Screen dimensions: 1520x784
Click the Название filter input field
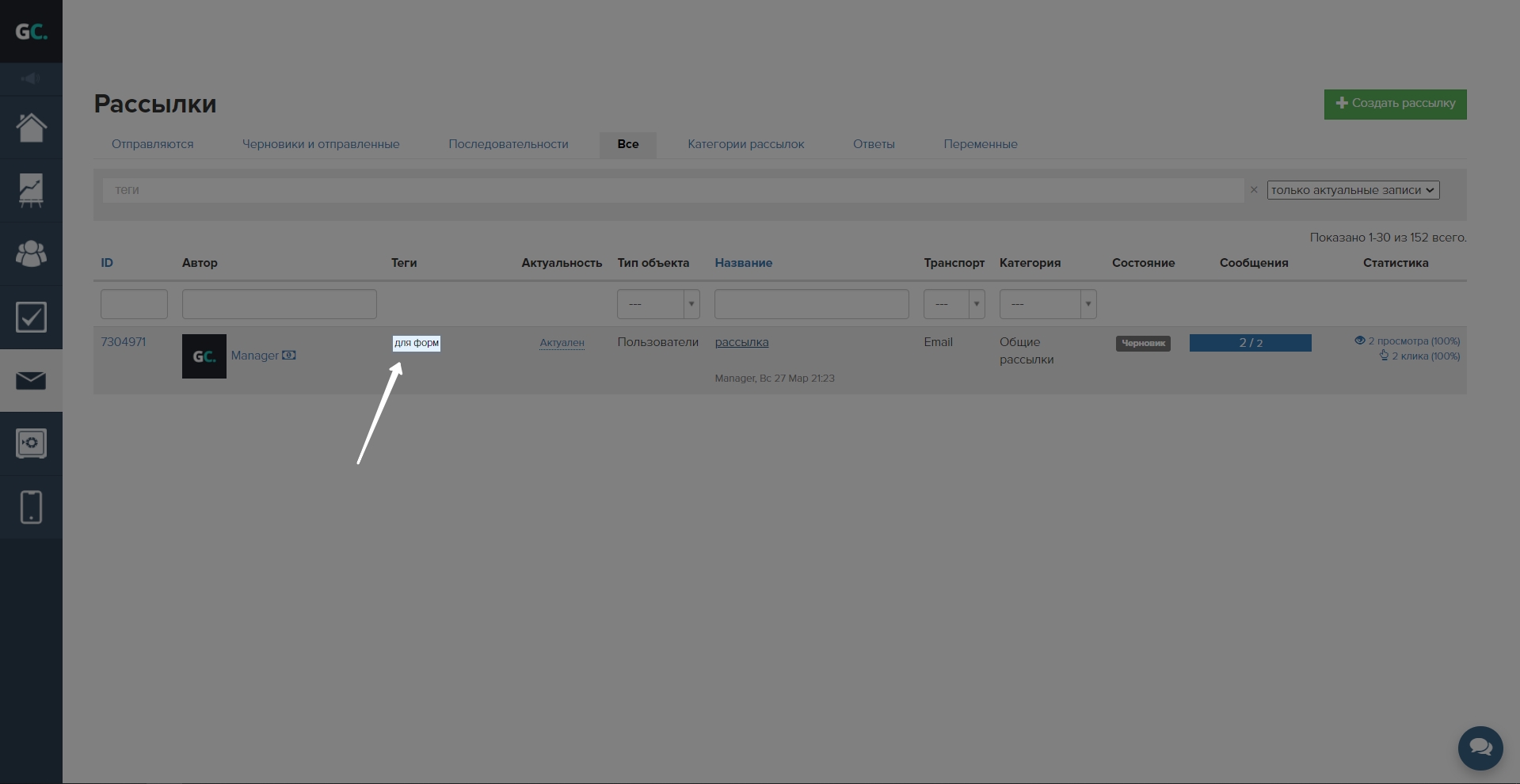pyautogui.click(x=811, y=304)
